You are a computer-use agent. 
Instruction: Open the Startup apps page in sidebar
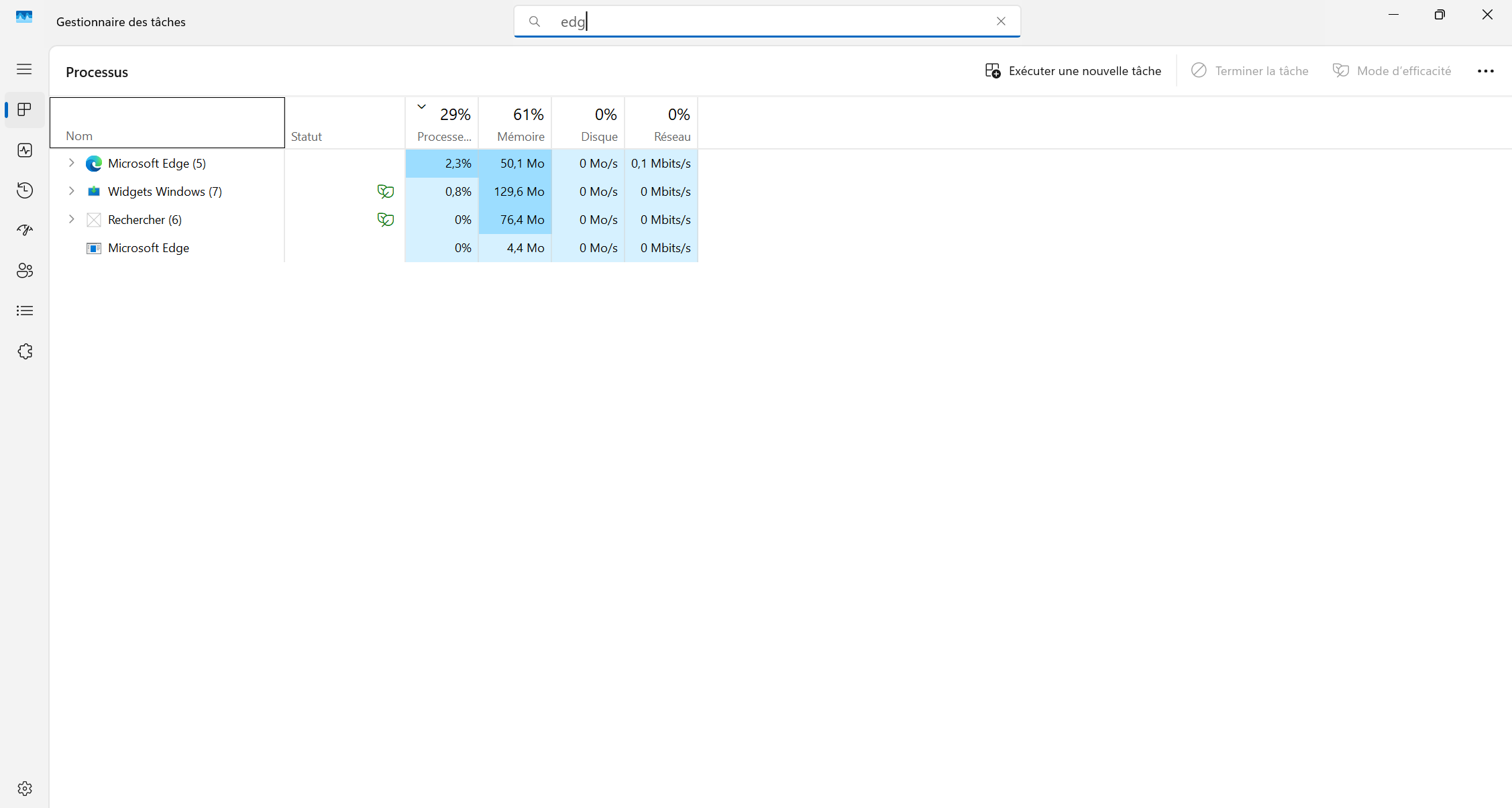pyautogui.click(x=25, y=231)
